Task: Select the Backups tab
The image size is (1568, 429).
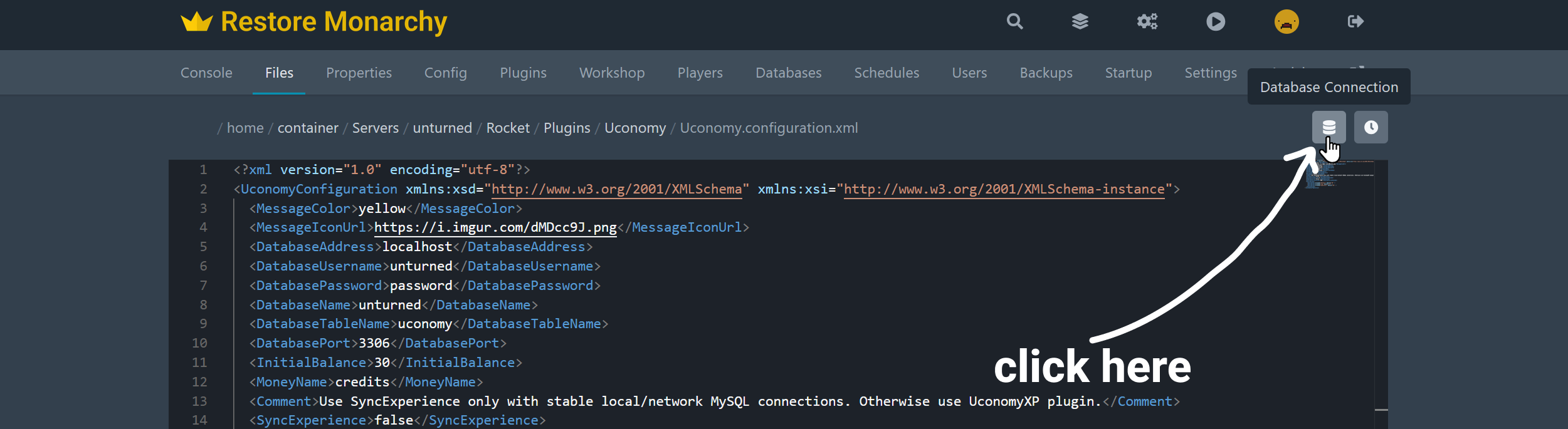Action: point(1046,73)
